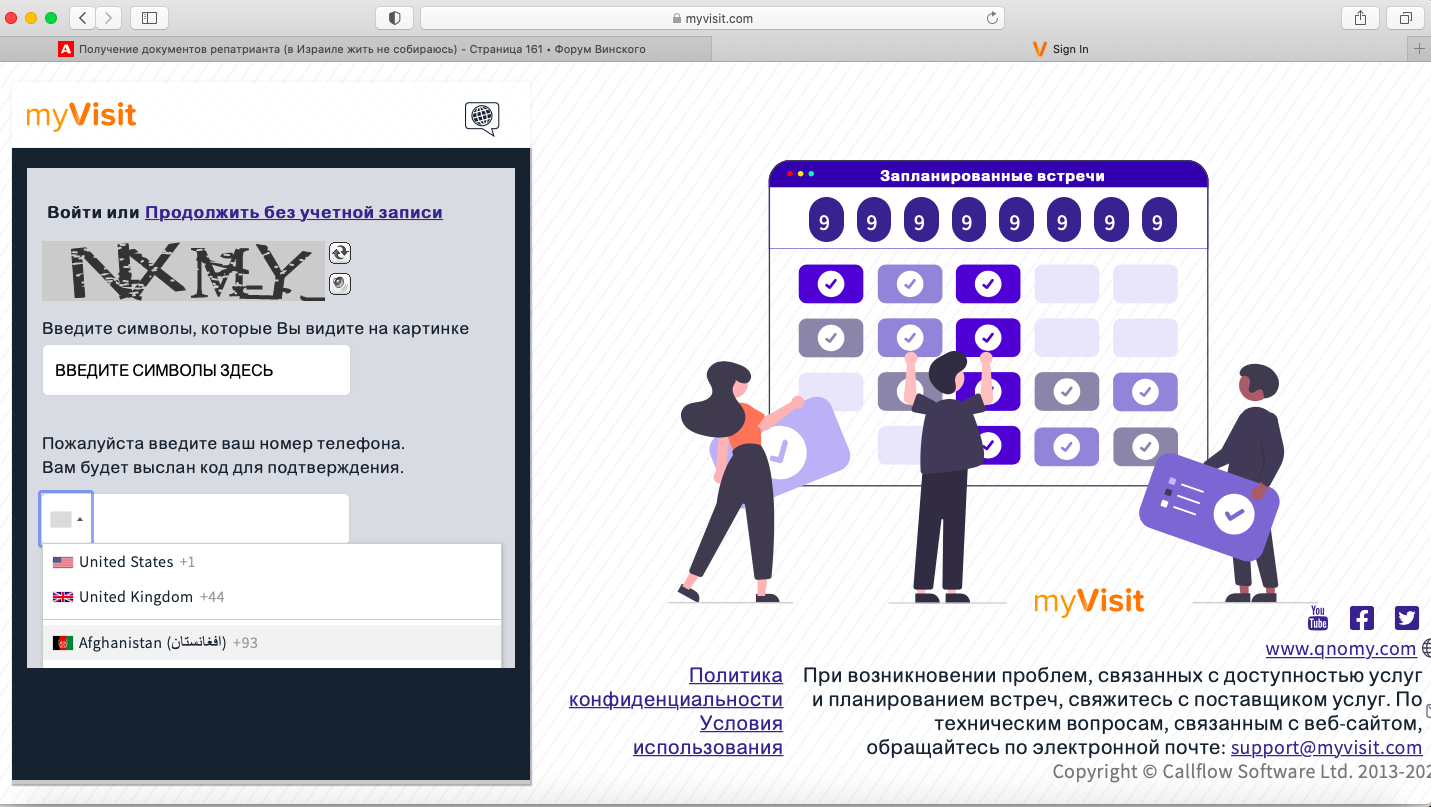Refresh the captcha image
The height and width of the screenshot is (807, 1431).
coord(340,253)
